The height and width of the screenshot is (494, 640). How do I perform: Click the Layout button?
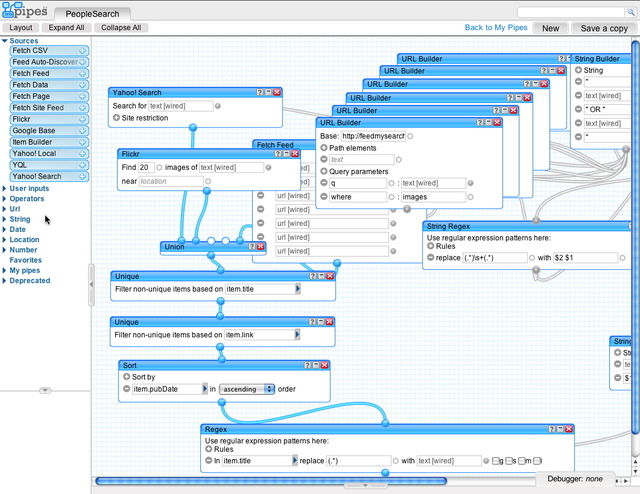21,27
